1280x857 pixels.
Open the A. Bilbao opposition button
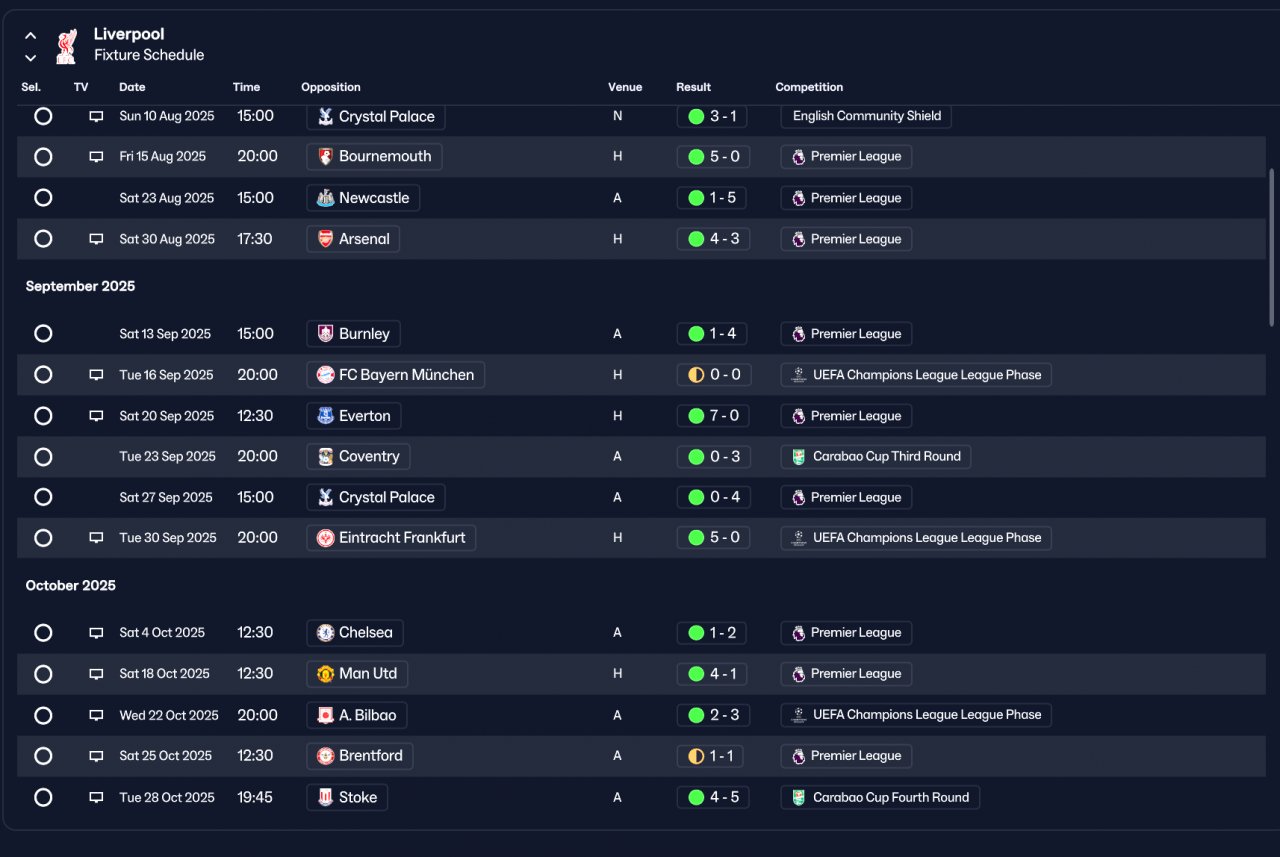pyautogui.click(x=357, y=715)
